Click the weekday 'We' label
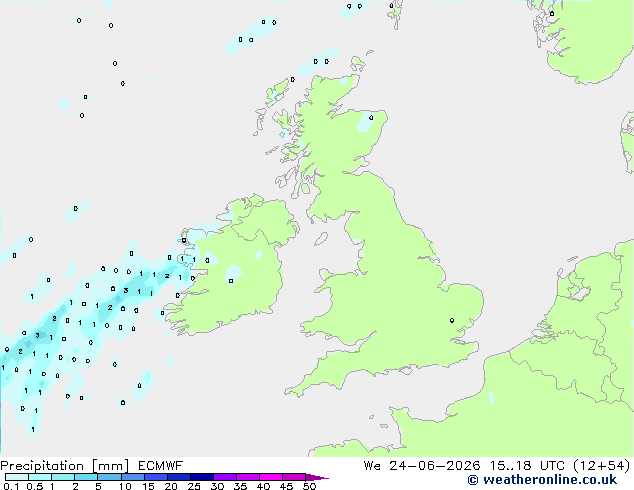 click(372, 466)
